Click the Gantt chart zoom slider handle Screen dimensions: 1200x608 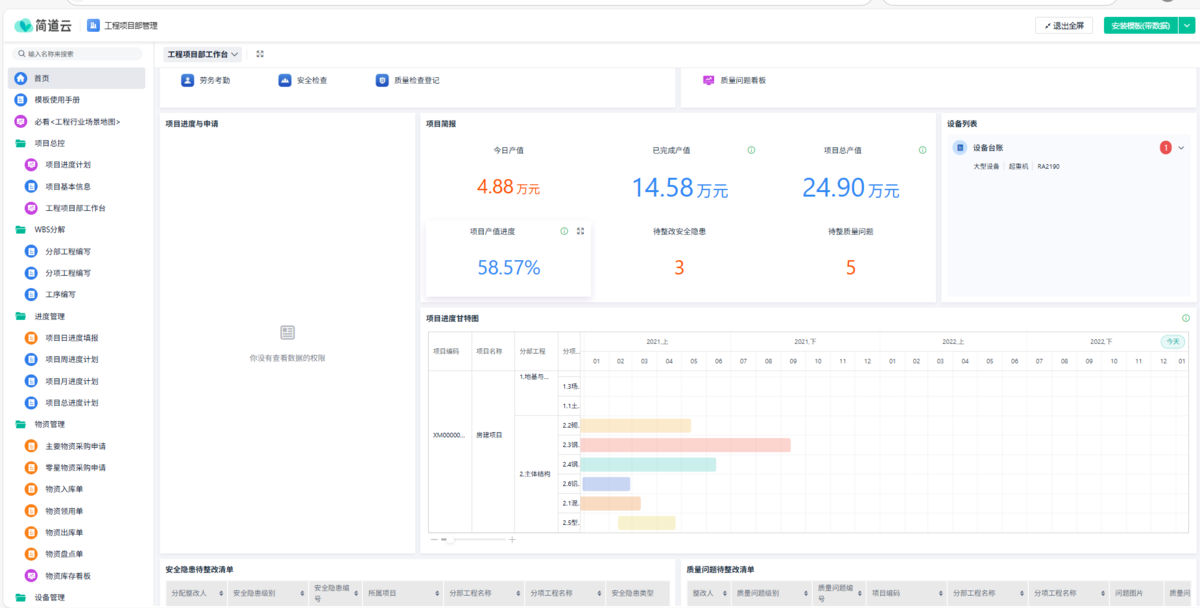point(451,539)
